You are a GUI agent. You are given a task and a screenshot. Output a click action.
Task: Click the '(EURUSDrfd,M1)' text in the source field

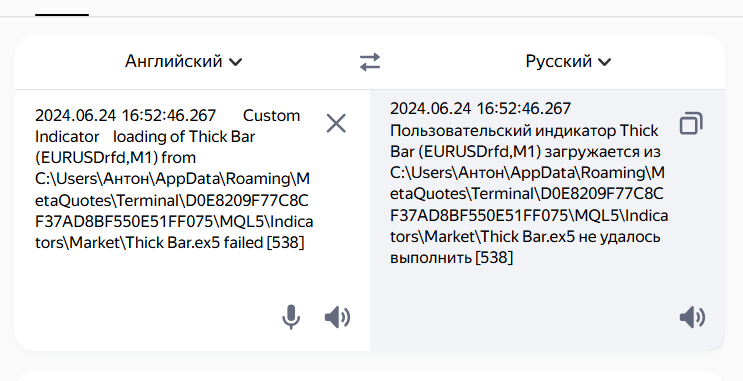(96, 158)
